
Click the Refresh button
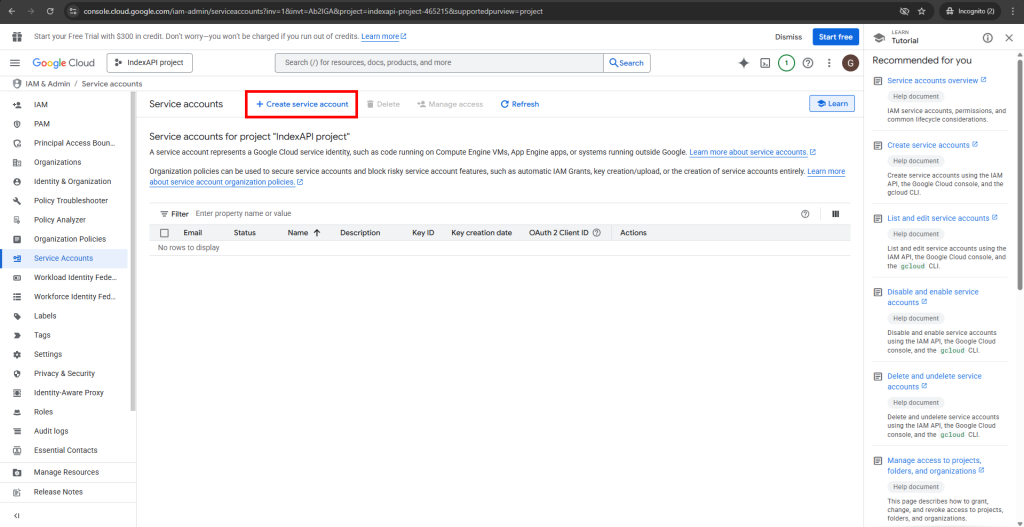click(x=520, y=104)
